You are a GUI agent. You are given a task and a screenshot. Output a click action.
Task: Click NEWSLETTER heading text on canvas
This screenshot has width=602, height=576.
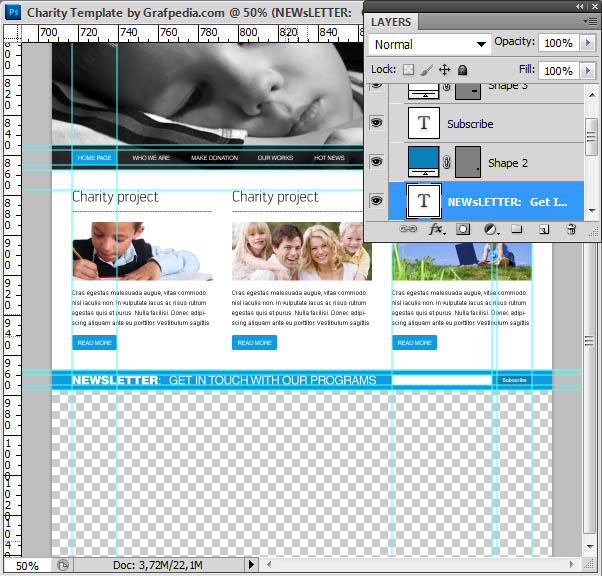coord(116,380)
